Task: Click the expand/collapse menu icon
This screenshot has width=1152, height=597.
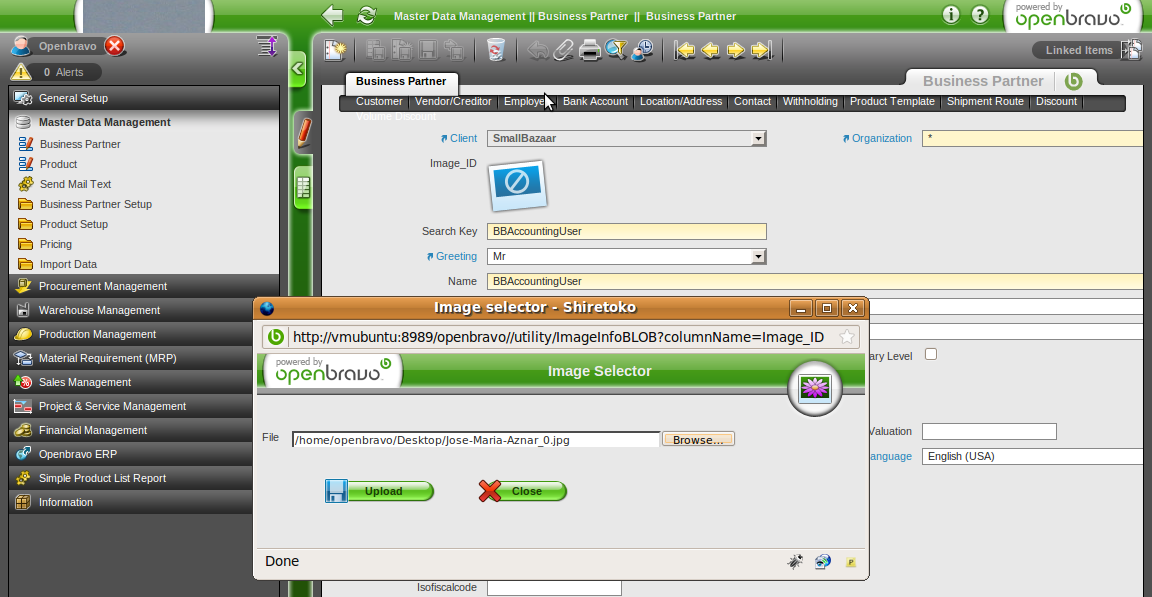Action: pos(267,46)
